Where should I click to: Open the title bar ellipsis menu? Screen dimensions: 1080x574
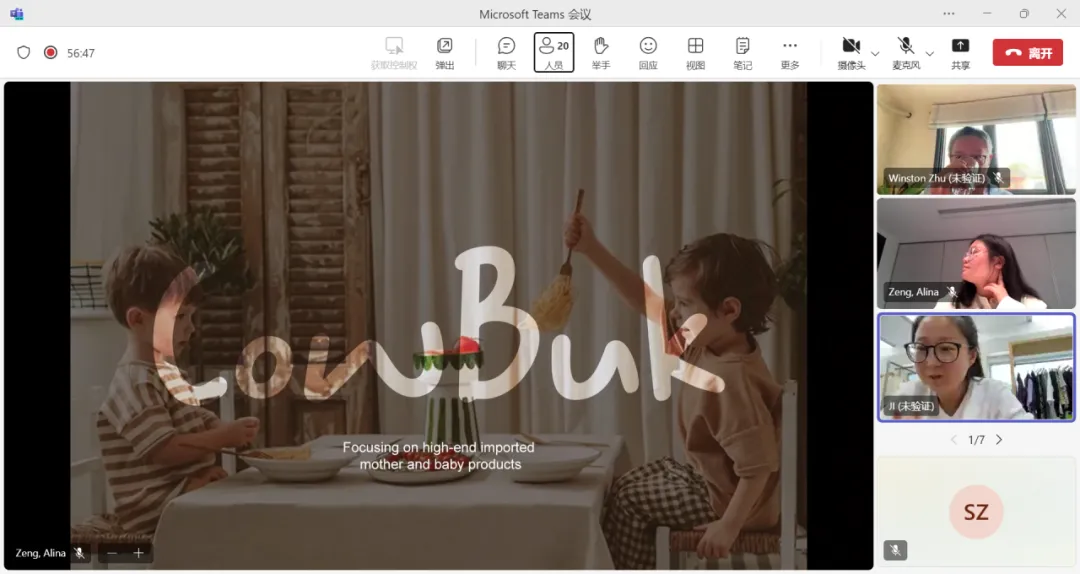pyautogui.click(x=949, y=13)
